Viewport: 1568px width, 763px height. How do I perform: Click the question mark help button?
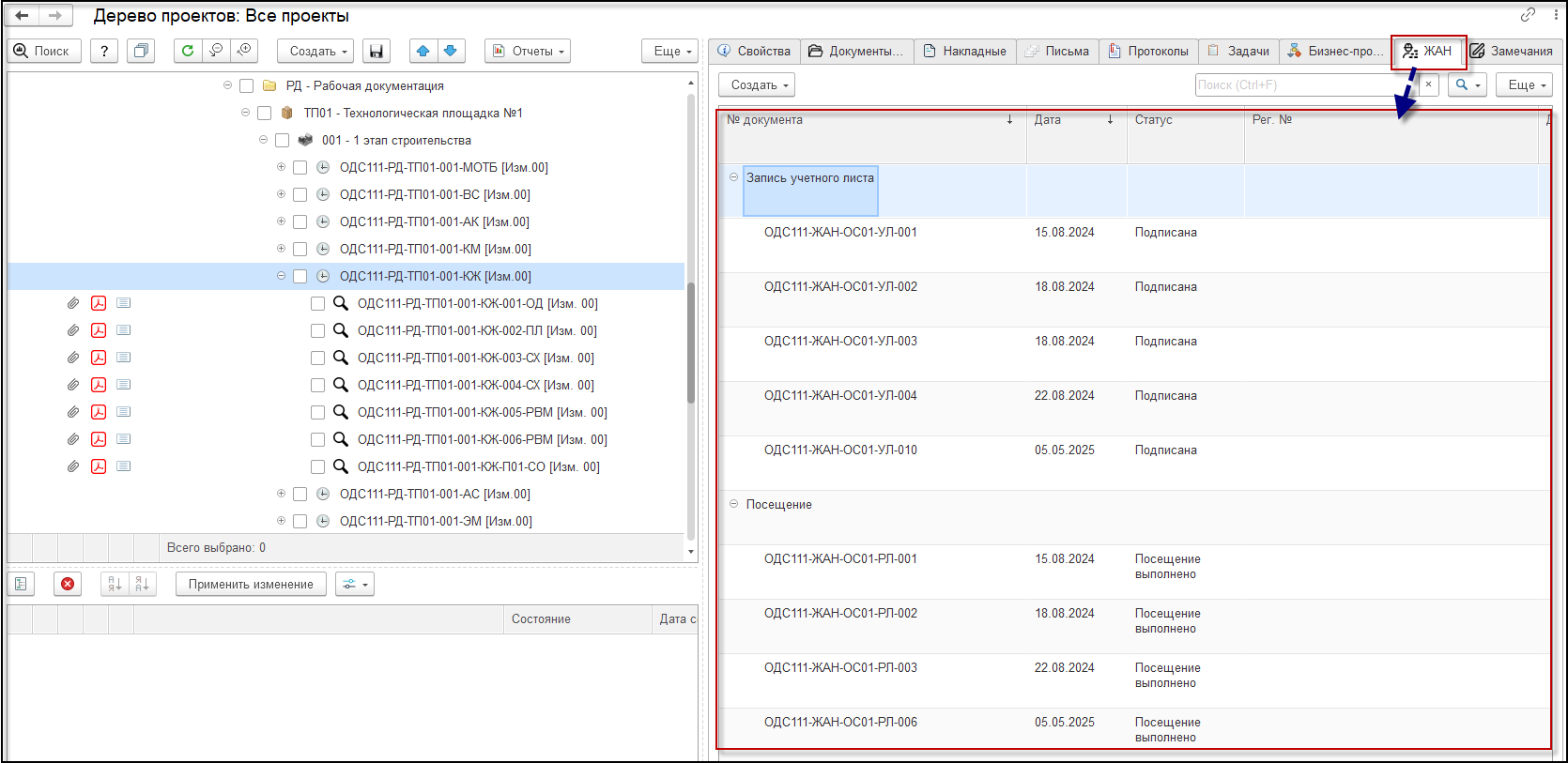click(104, 51)
